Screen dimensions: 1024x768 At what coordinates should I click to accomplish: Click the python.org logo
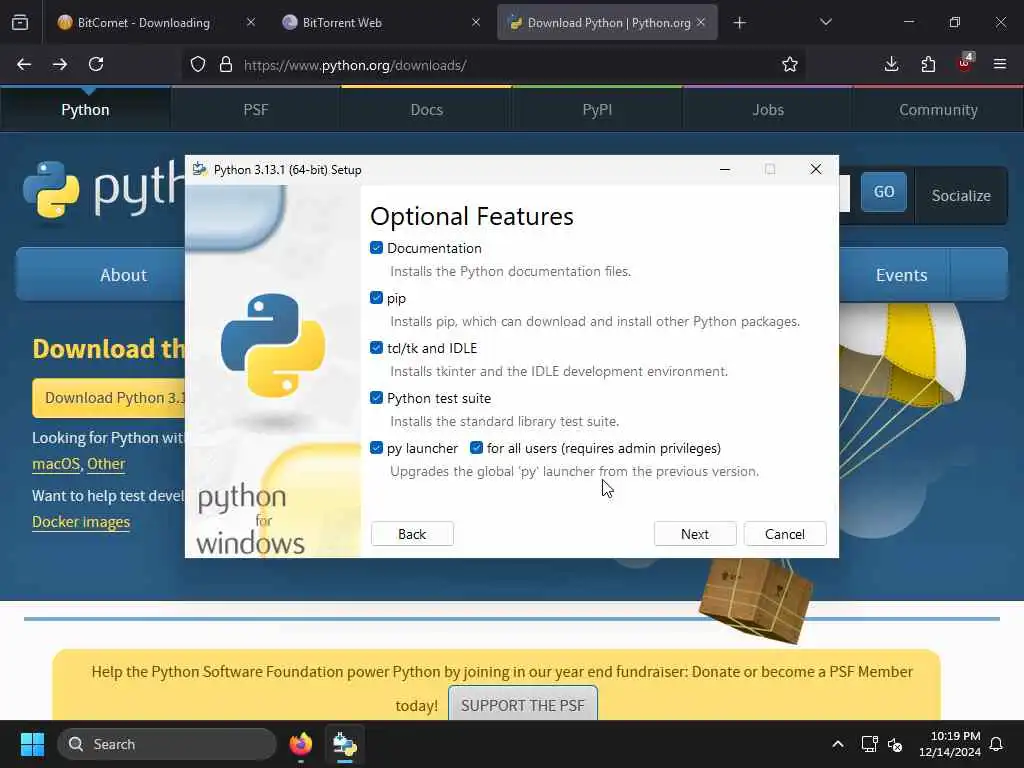click(103, 189)
